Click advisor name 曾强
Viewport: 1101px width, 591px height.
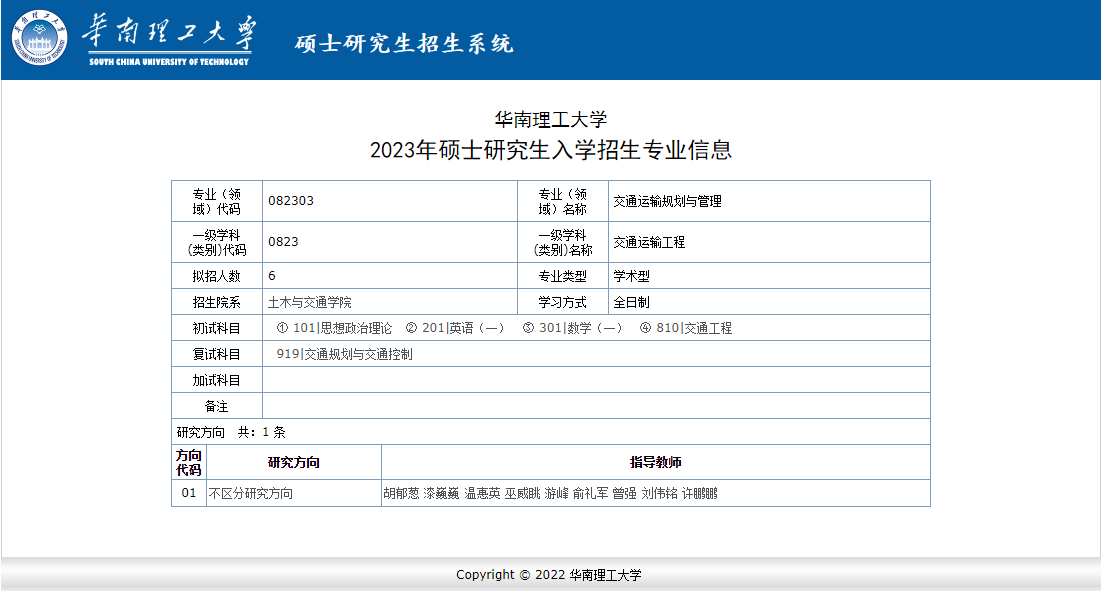point(624,493)
